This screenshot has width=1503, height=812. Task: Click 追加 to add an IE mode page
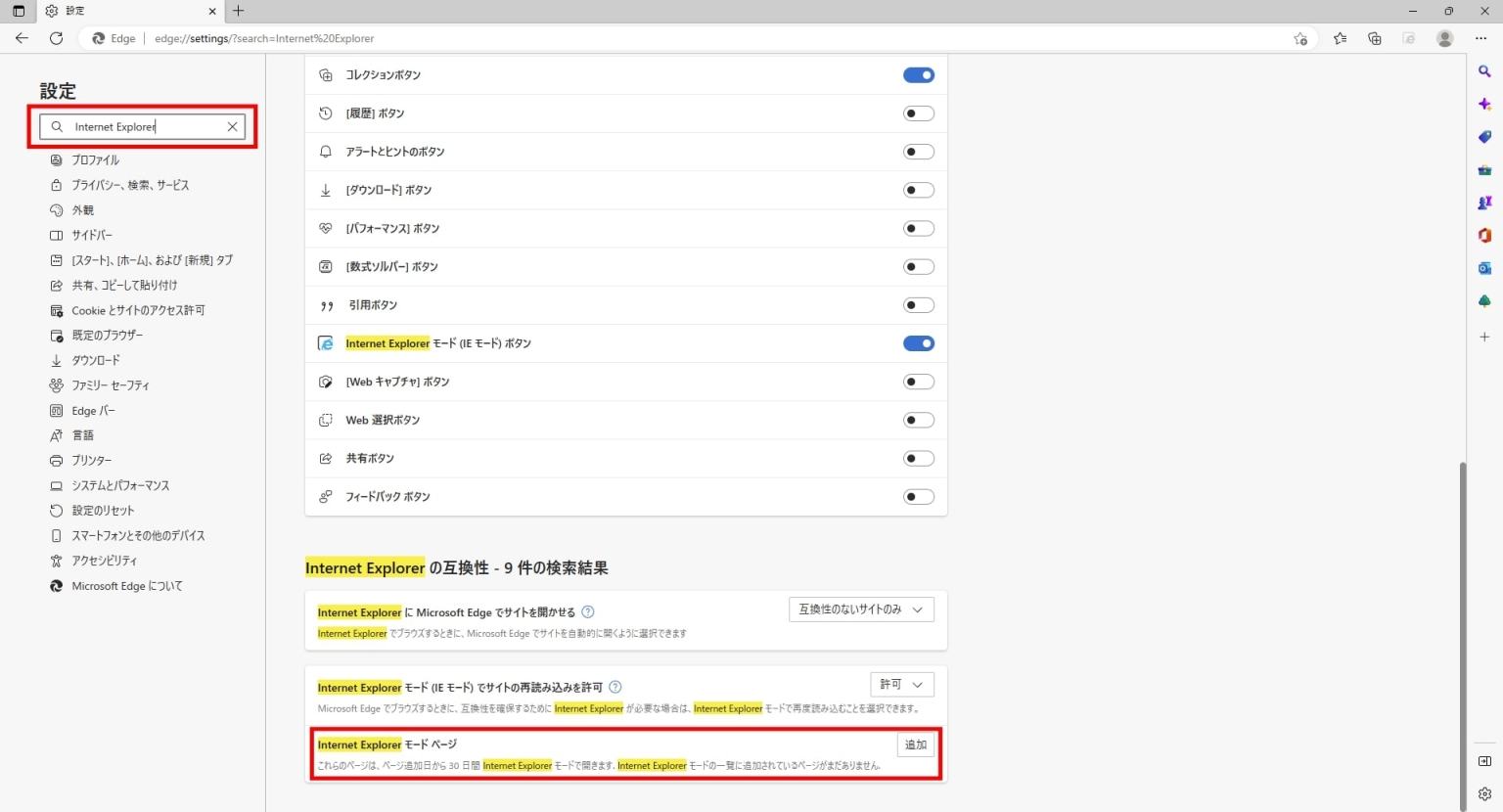coord(915,744)
